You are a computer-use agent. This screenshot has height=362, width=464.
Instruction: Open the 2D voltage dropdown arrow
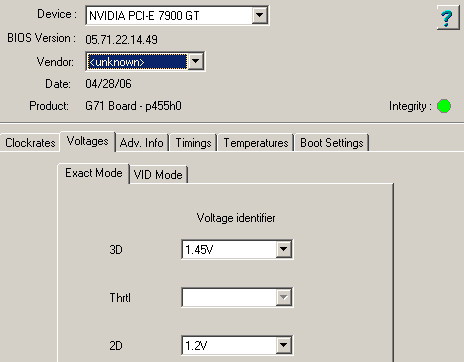[x=283, y=345]
